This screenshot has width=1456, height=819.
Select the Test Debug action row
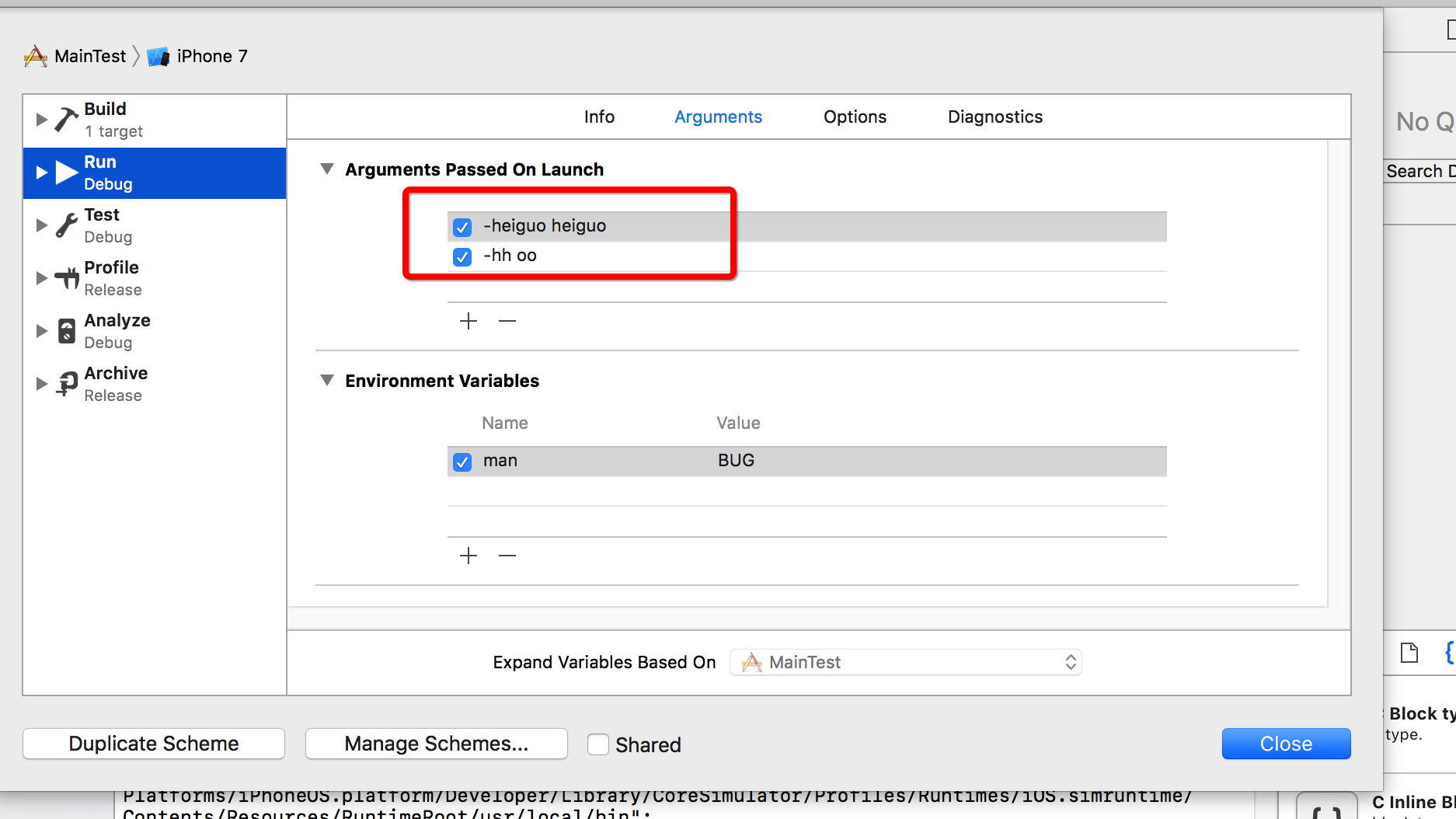[155, 225]
